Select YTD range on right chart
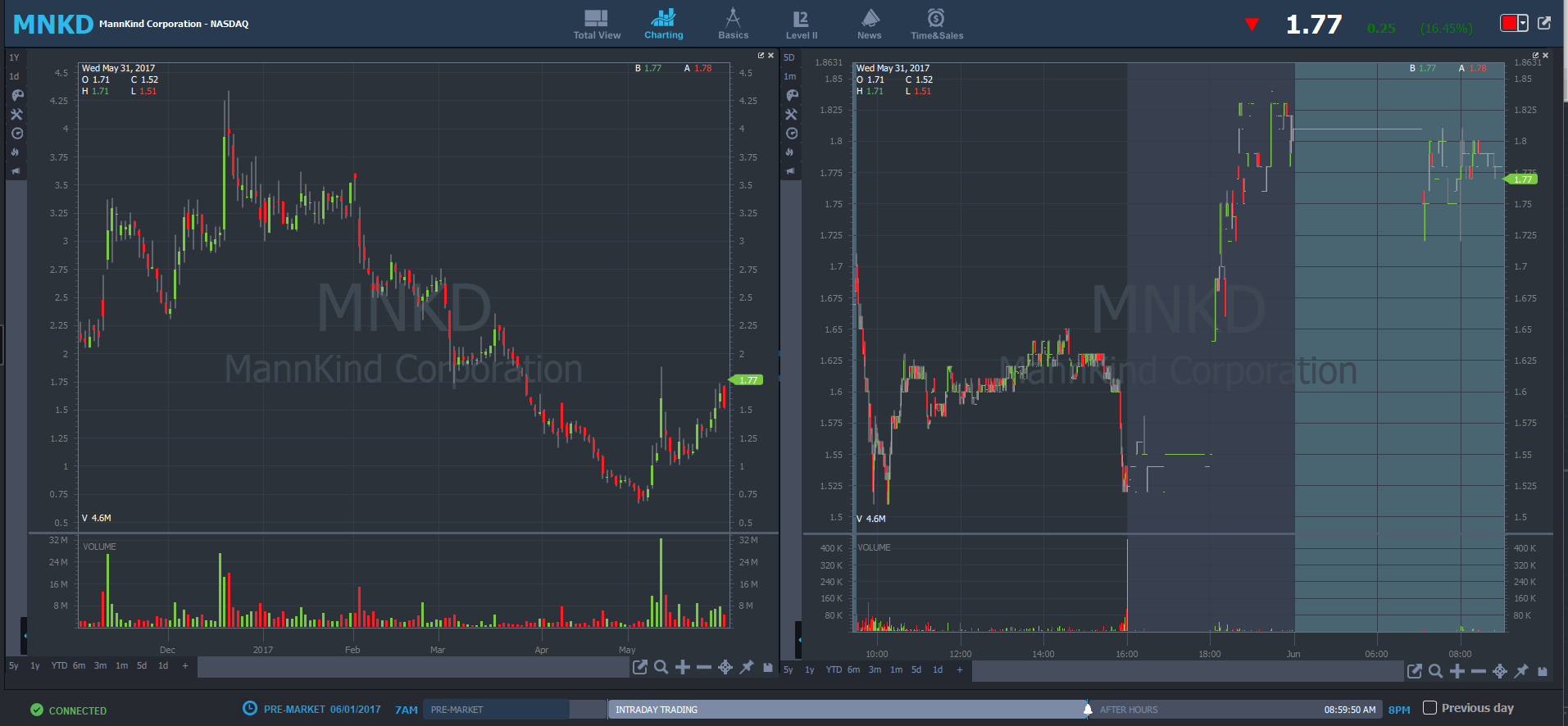The height and width of the screenshot is (726, 1568). (x=834, y=670)
